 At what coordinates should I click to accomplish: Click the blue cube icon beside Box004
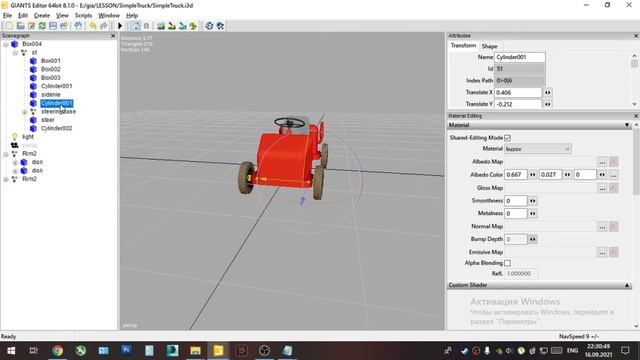15,44
